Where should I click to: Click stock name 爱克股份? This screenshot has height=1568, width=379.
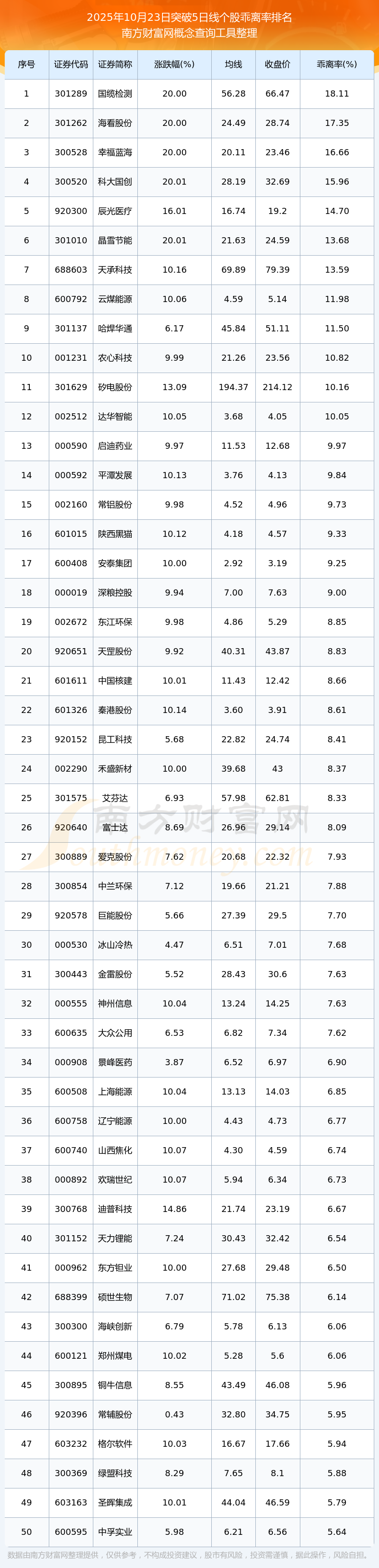[115, 856]
